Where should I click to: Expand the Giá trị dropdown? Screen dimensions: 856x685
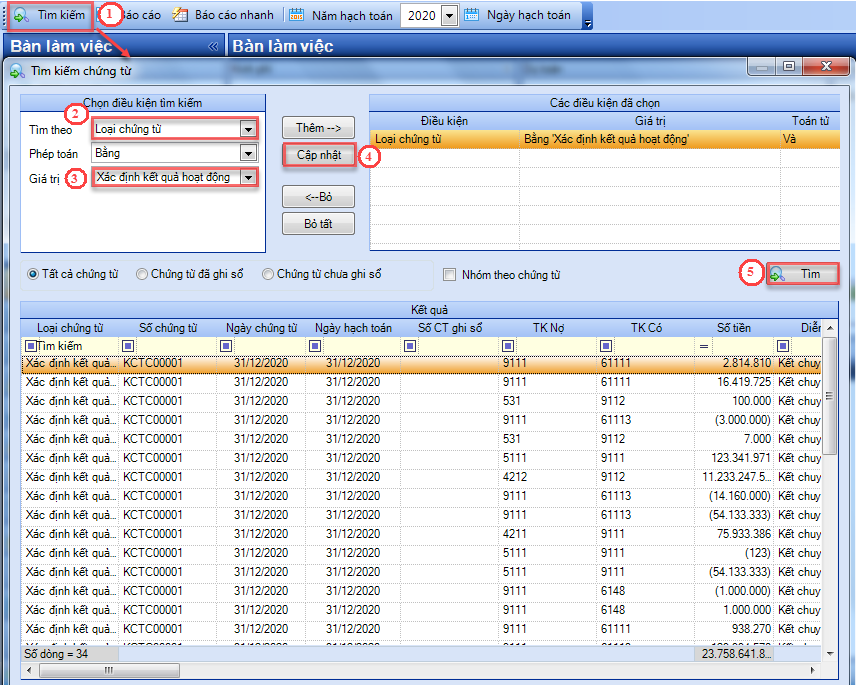(248, 177)
